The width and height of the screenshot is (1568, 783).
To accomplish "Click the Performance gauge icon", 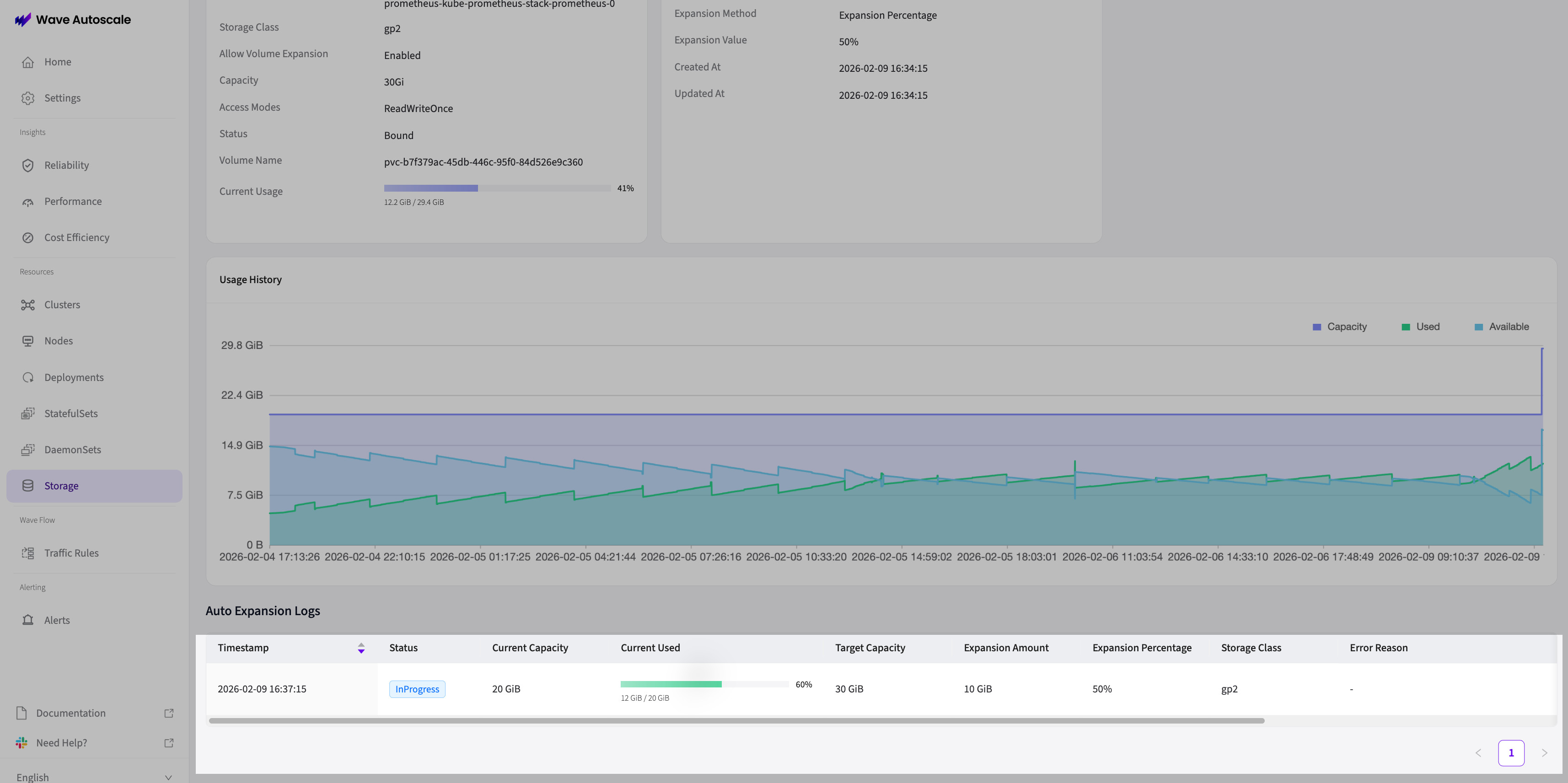I will 28,202.
